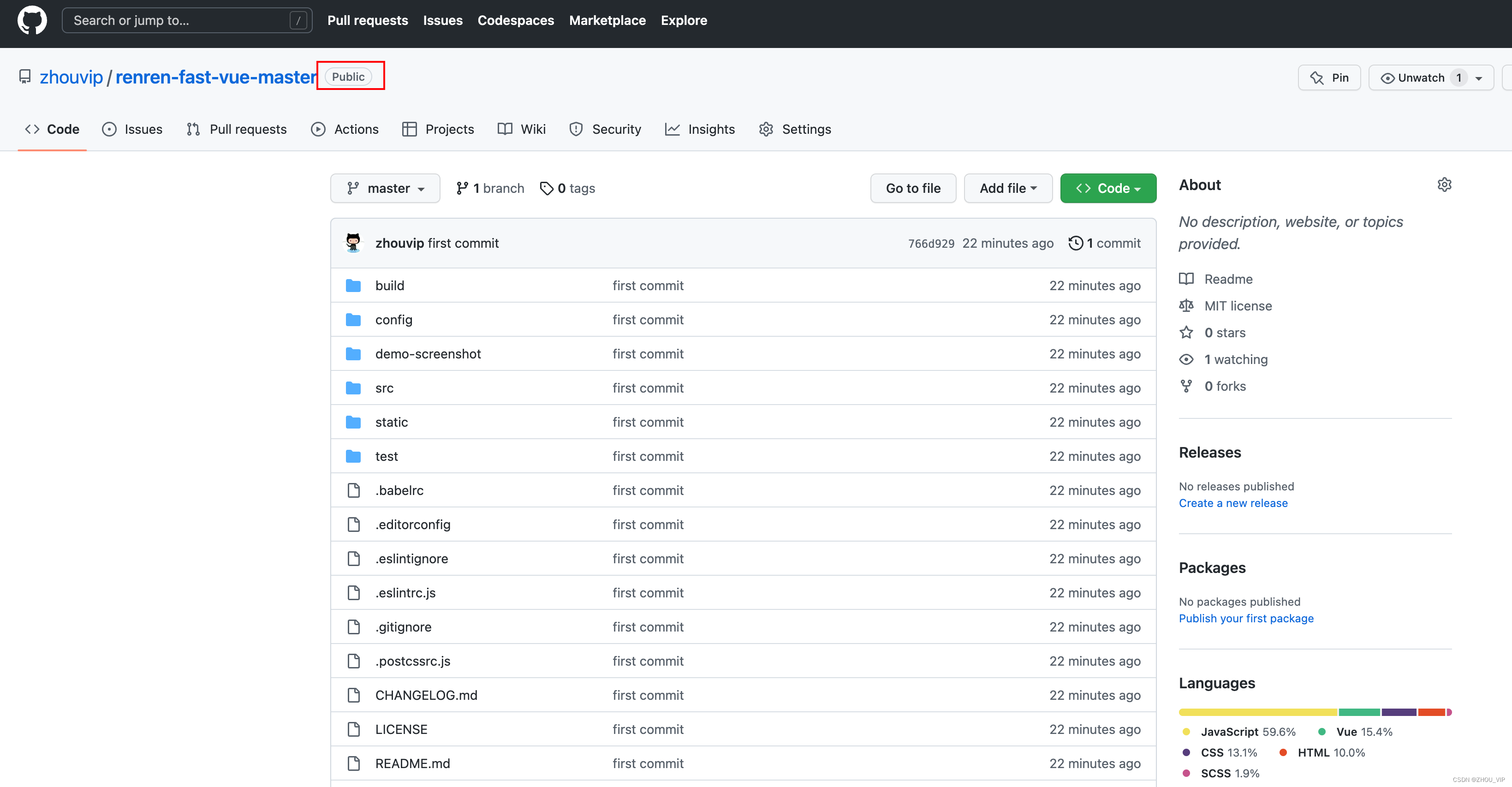Viewport: 1512px width, 787px height.
Task: Expand the green Code dropdown button
Action: [x=1107, y=188]
